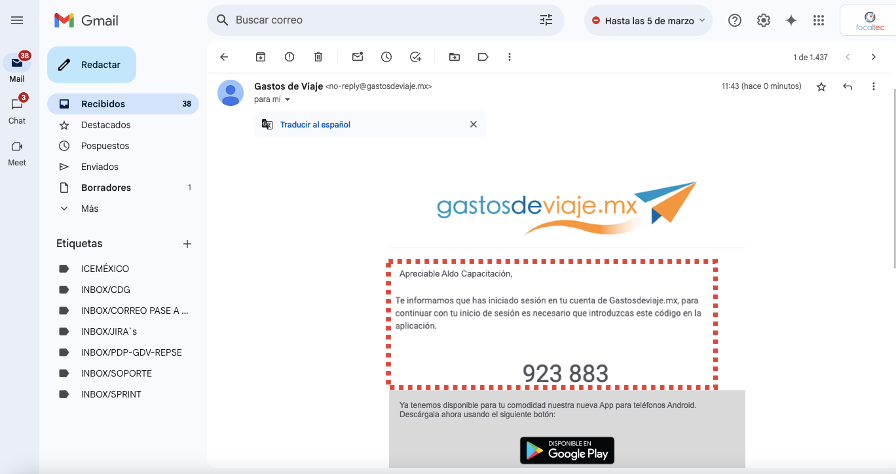Image resolution: width=896 pixels, height=474 pixels.
Task: Add the email to Tasks
Action: pos(415,57)
